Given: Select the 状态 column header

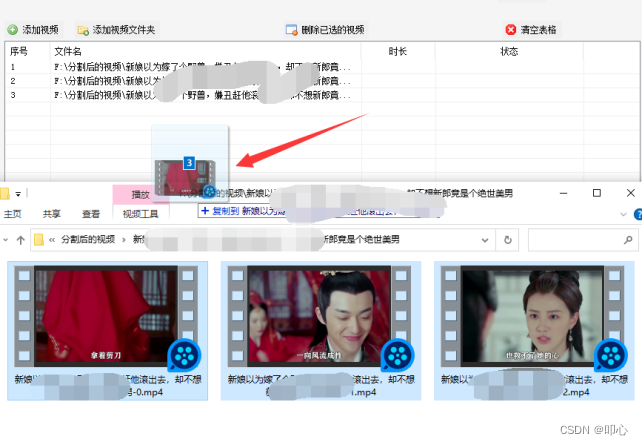Looking at the screenshot, I should pyautogui.click(x=509, y=51).
